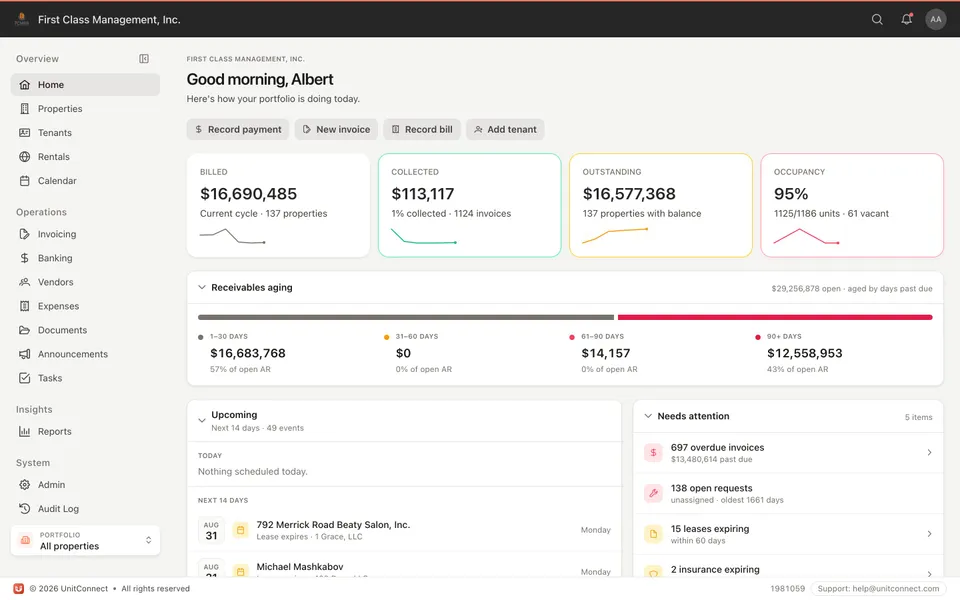The image size is (960, 600).
Task: Collapse the Receivables aging section
Action: tap(202, 287)
